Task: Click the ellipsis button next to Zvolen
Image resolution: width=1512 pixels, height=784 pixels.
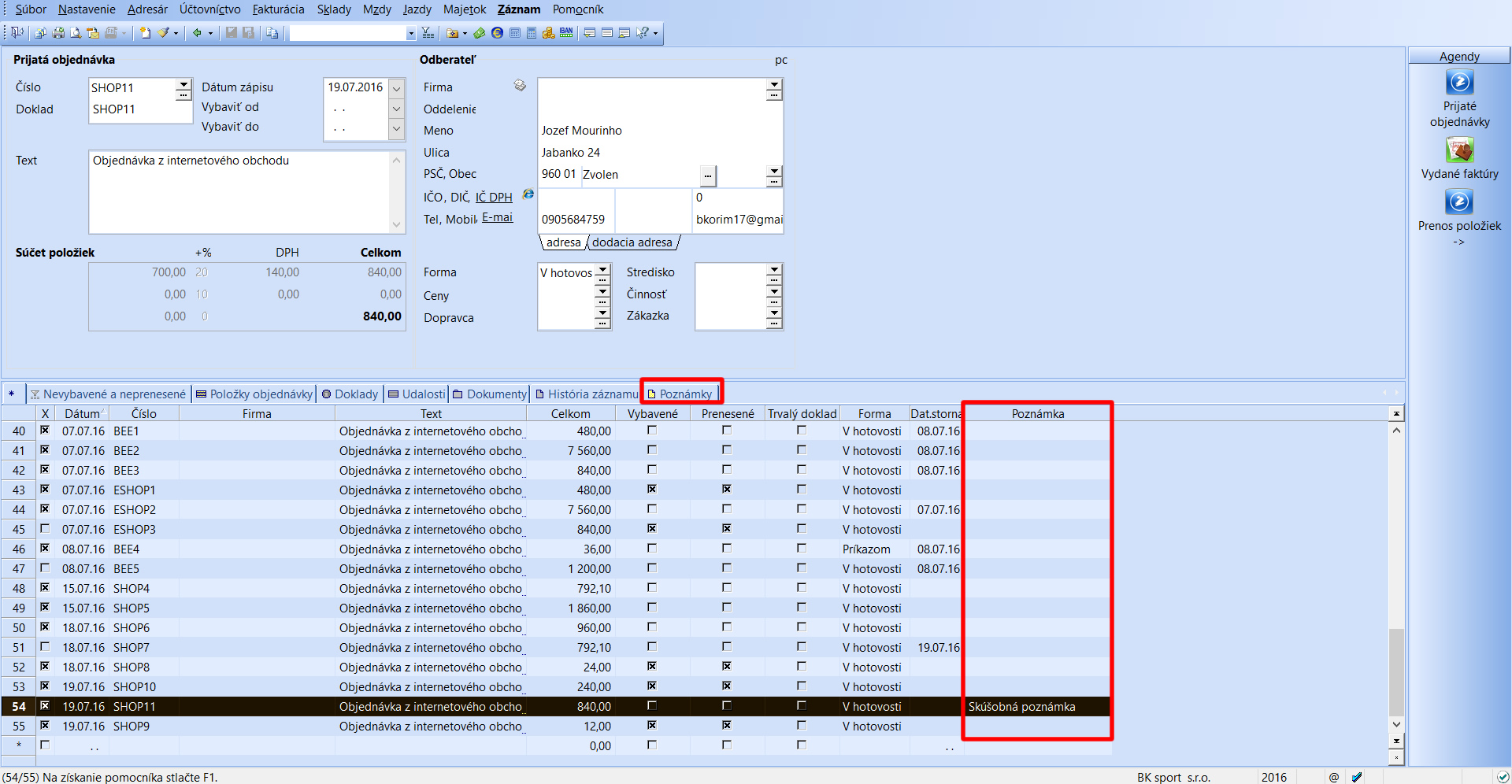Action: point(707,175)
